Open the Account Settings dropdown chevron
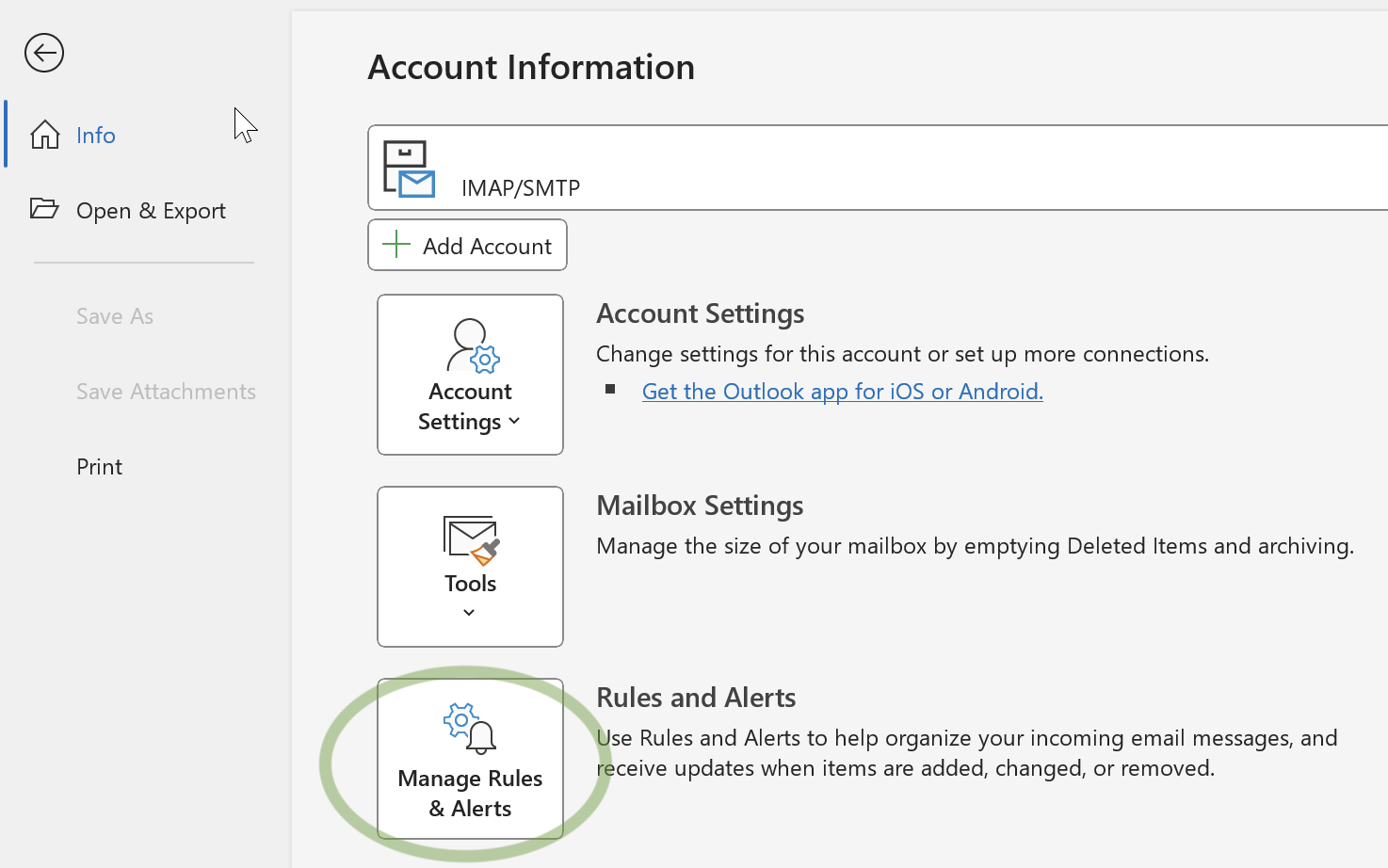Viewport: 1388px width, 868px height. [514, 422]
